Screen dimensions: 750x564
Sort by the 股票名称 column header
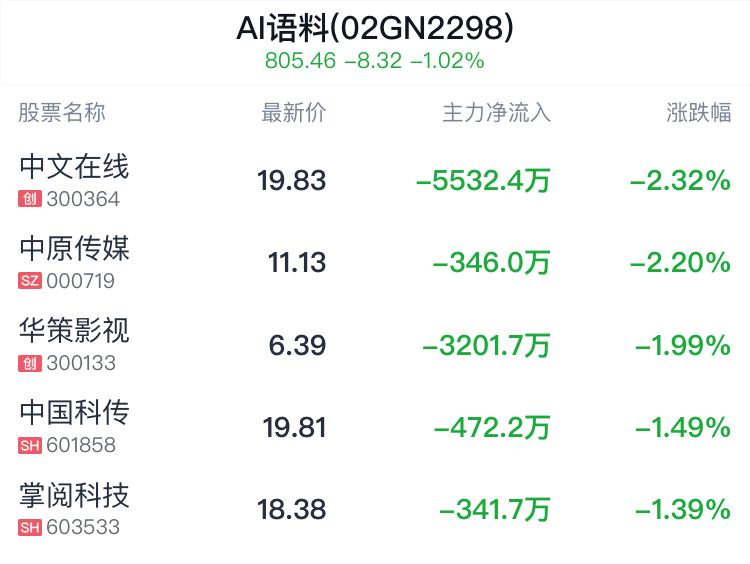62,113
